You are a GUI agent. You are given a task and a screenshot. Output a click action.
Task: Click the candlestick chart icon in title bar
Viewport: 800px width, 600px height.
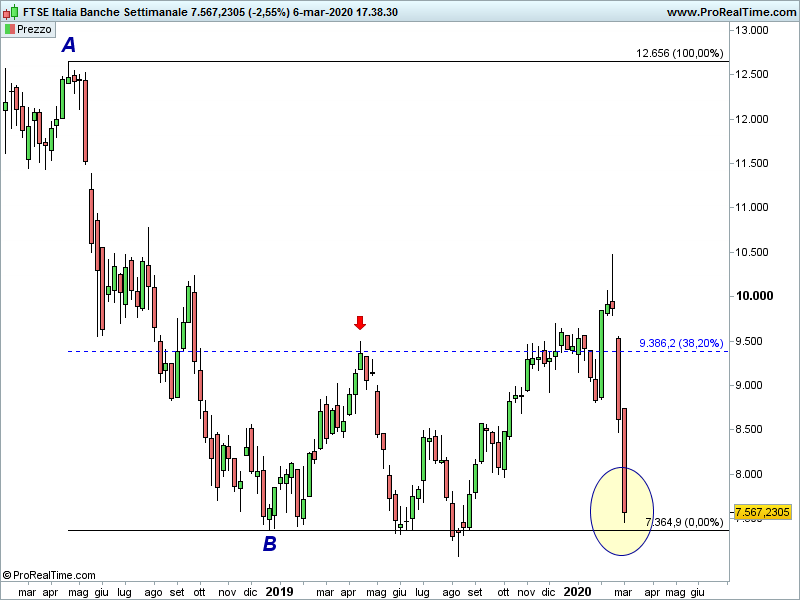pos(11,12)
